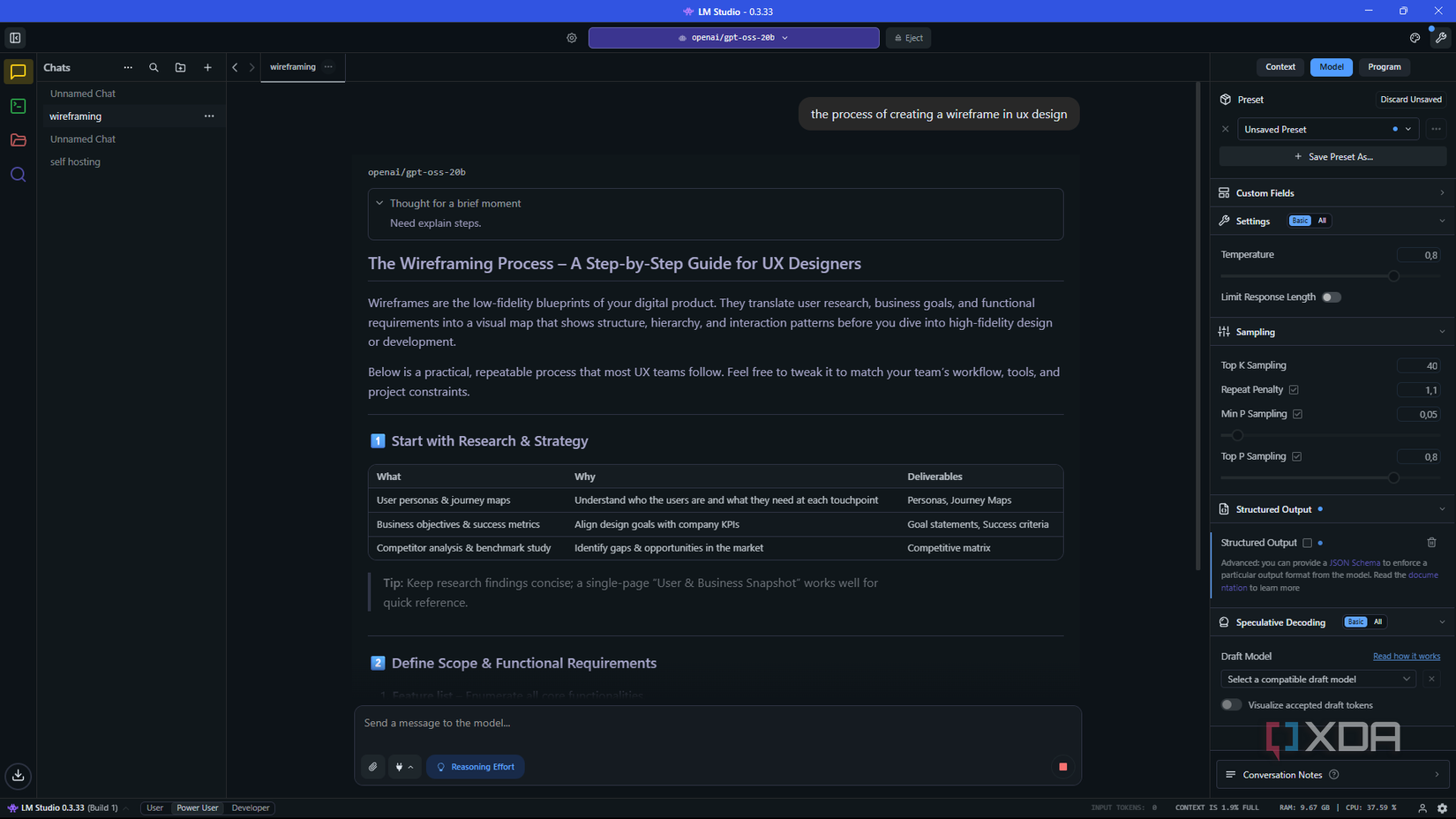Enable the Structured Output checkbox
This screenshot has width=1456, height=819.
click(1307, 543)
